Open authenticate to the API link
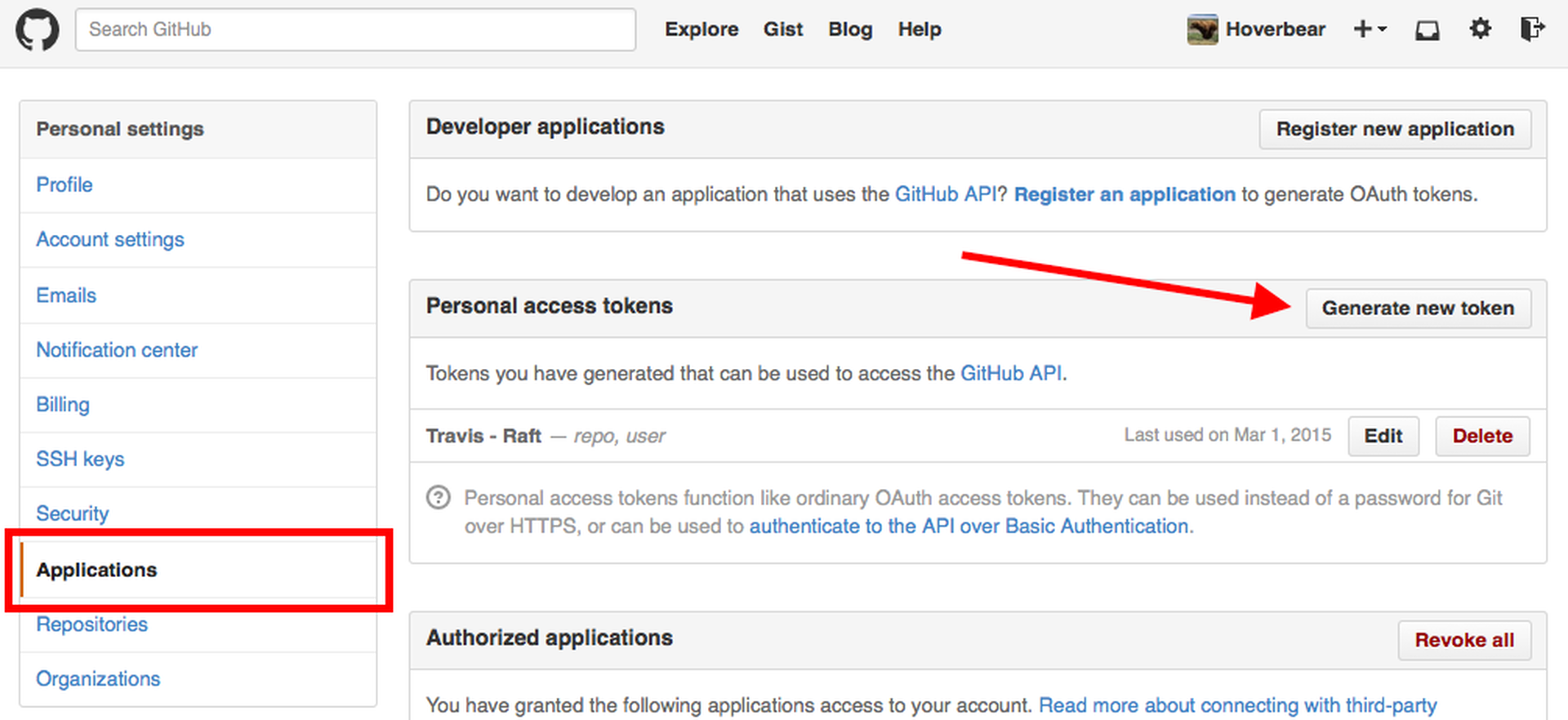1568x720 pixels. 969,527
